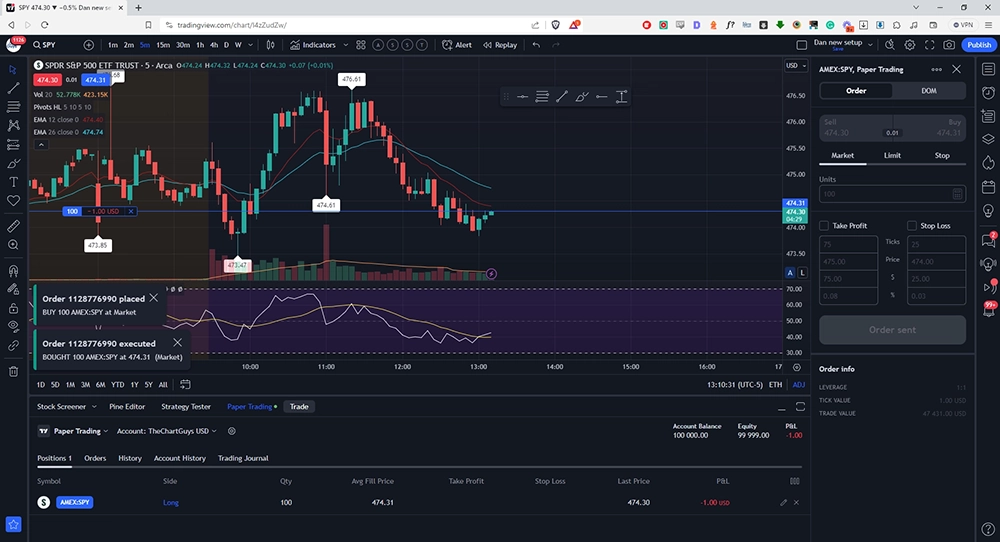
Task: Select the Limit order tab
Action: tap(892, 156)
